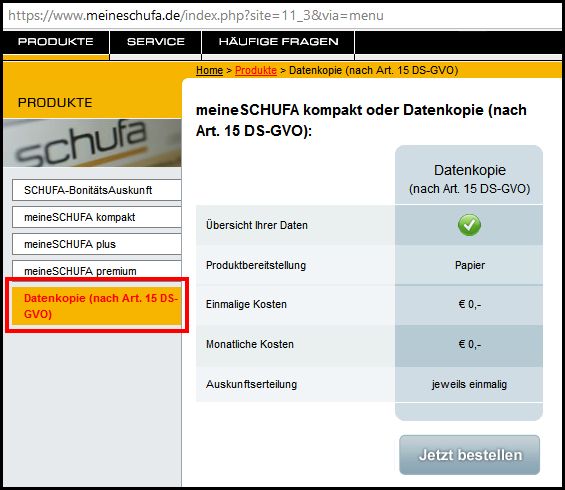Select Datenkopie (nach Art. 15 DS-GVO) sidebar item
565x490 pixels.
[x=97, y=306]
